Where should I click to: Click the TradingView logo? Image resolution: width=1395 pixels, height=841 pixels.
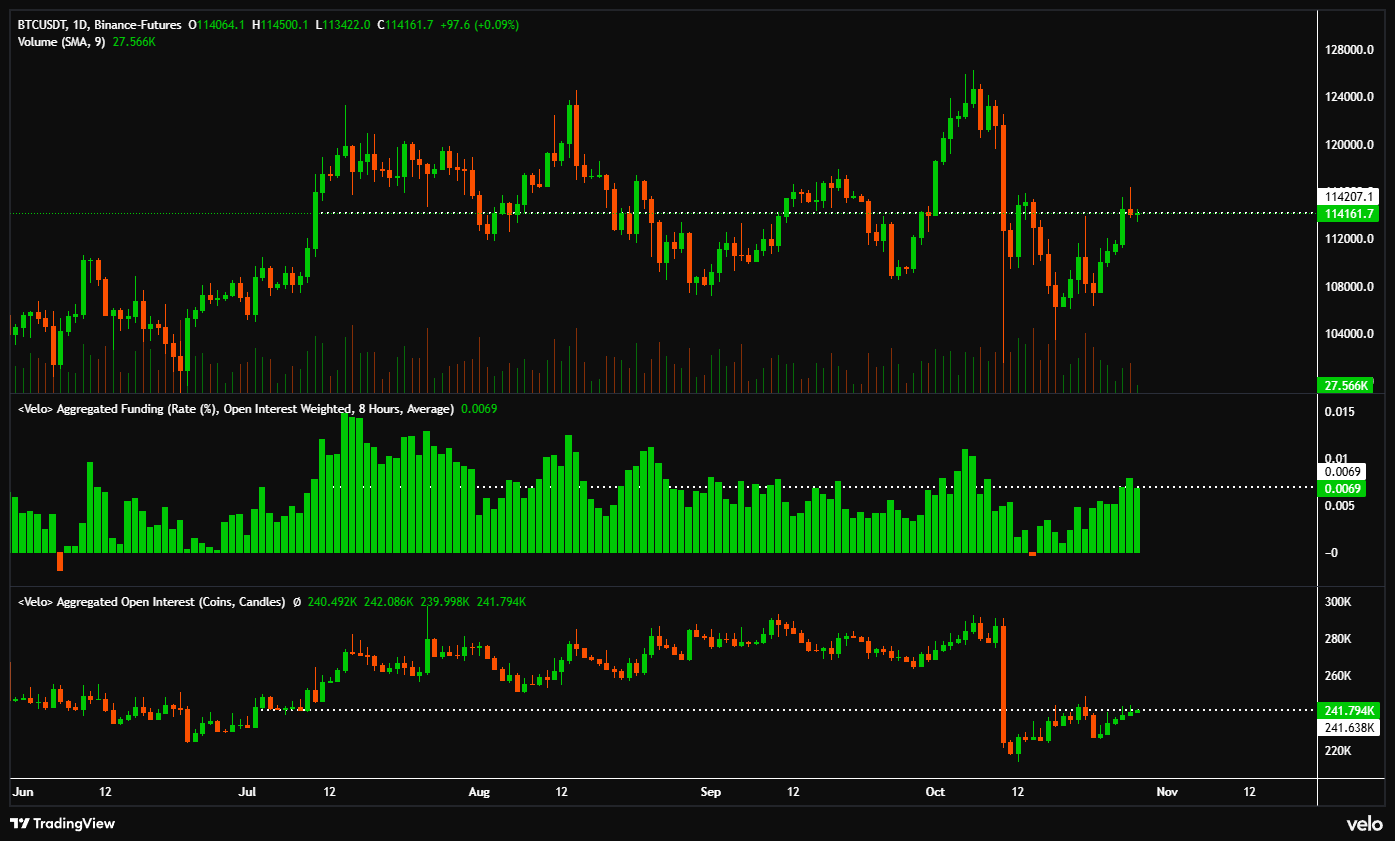(x=62, y=824)
